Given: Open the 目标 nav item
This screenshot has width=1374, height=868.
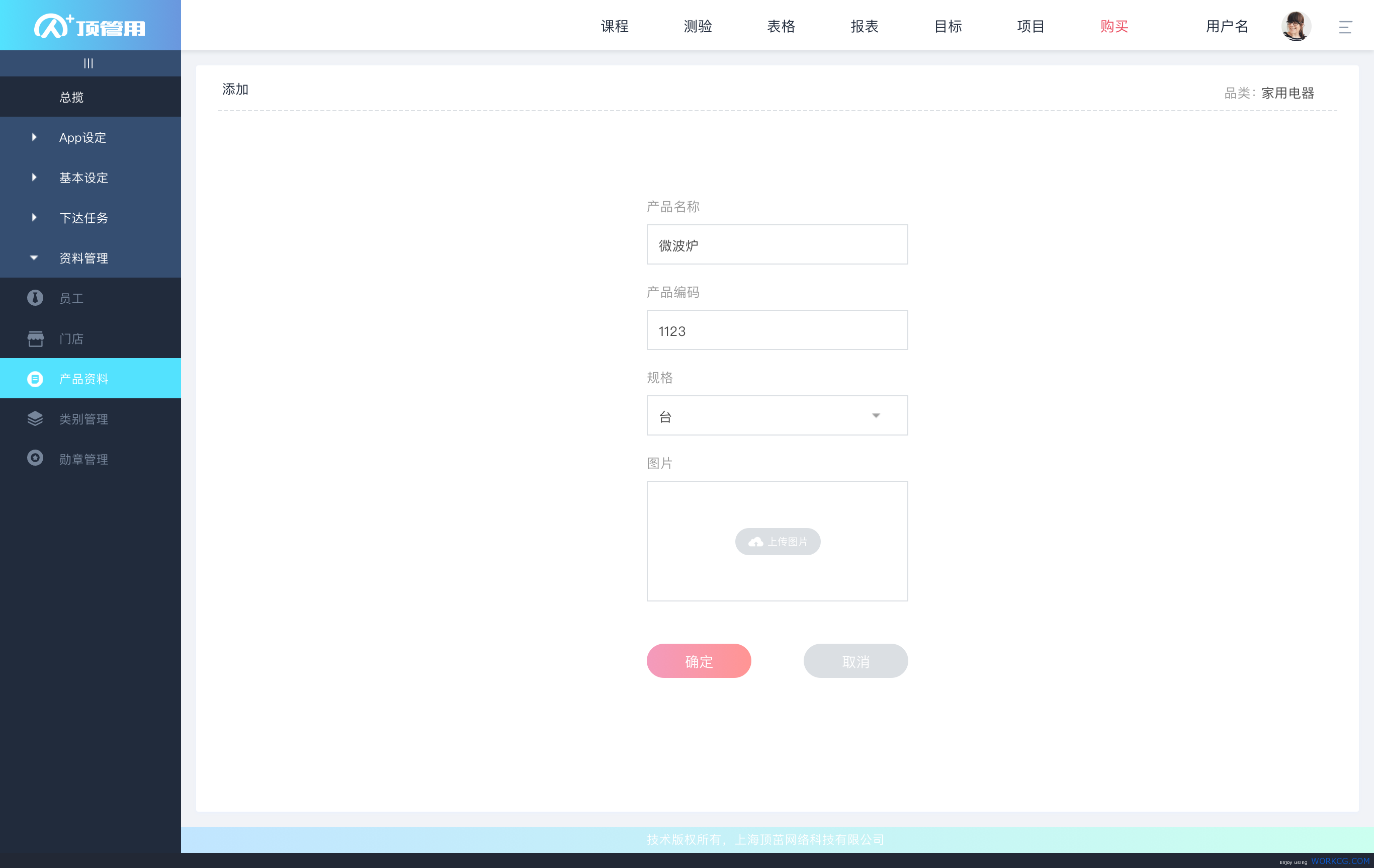Looking at the screenshot, I should (948, 26).
